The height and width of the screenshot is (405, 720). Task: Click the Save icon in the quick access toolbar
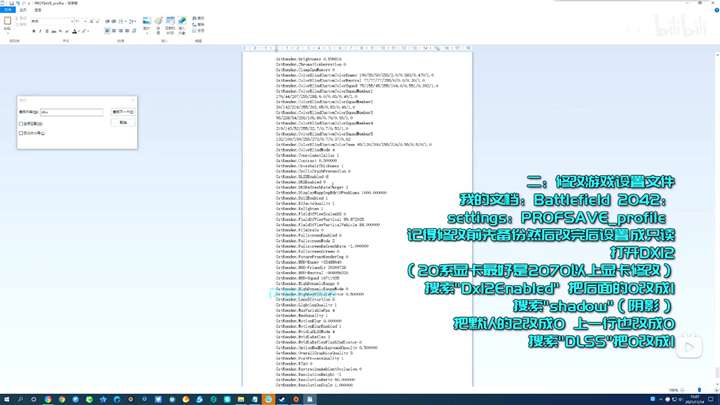click(x=12, y=3)
